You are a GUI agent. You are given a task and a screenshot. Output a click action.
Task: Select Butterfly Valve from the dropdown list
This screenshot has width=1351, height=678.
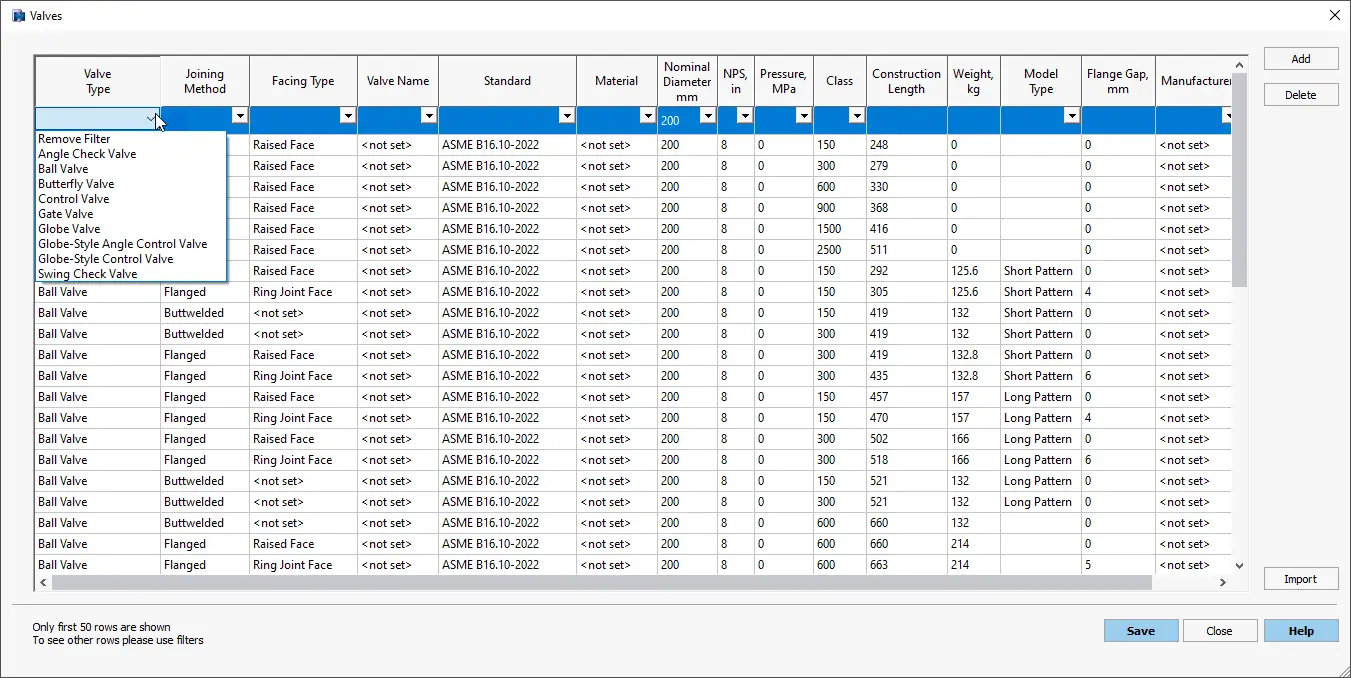[x=76, y=183]
